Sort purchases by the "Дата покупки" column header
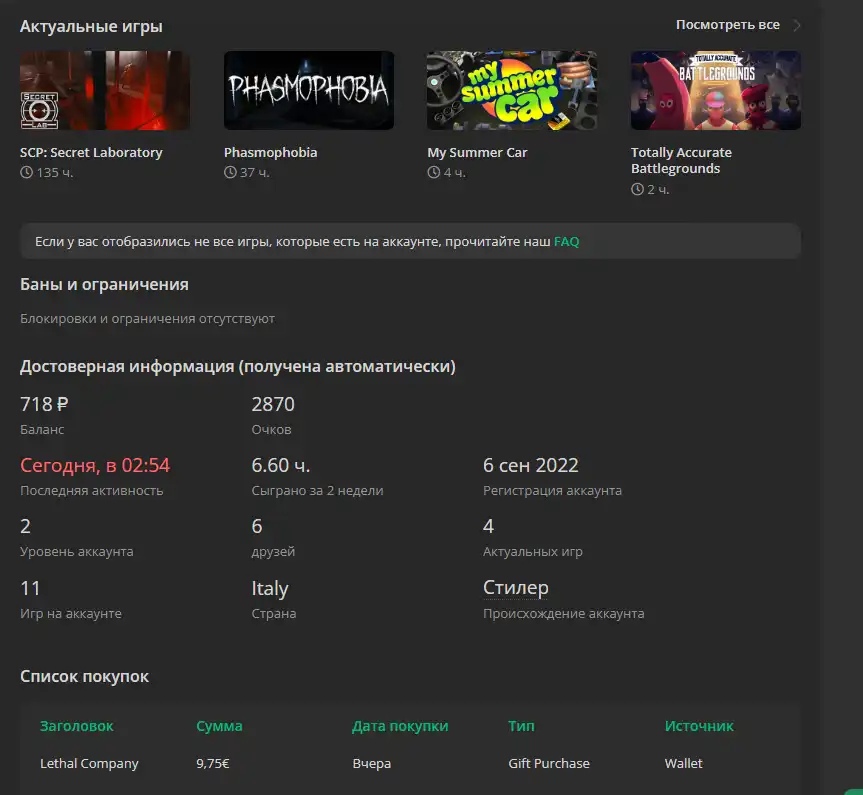Screen dimensions: 863x795 click(400, 726)
